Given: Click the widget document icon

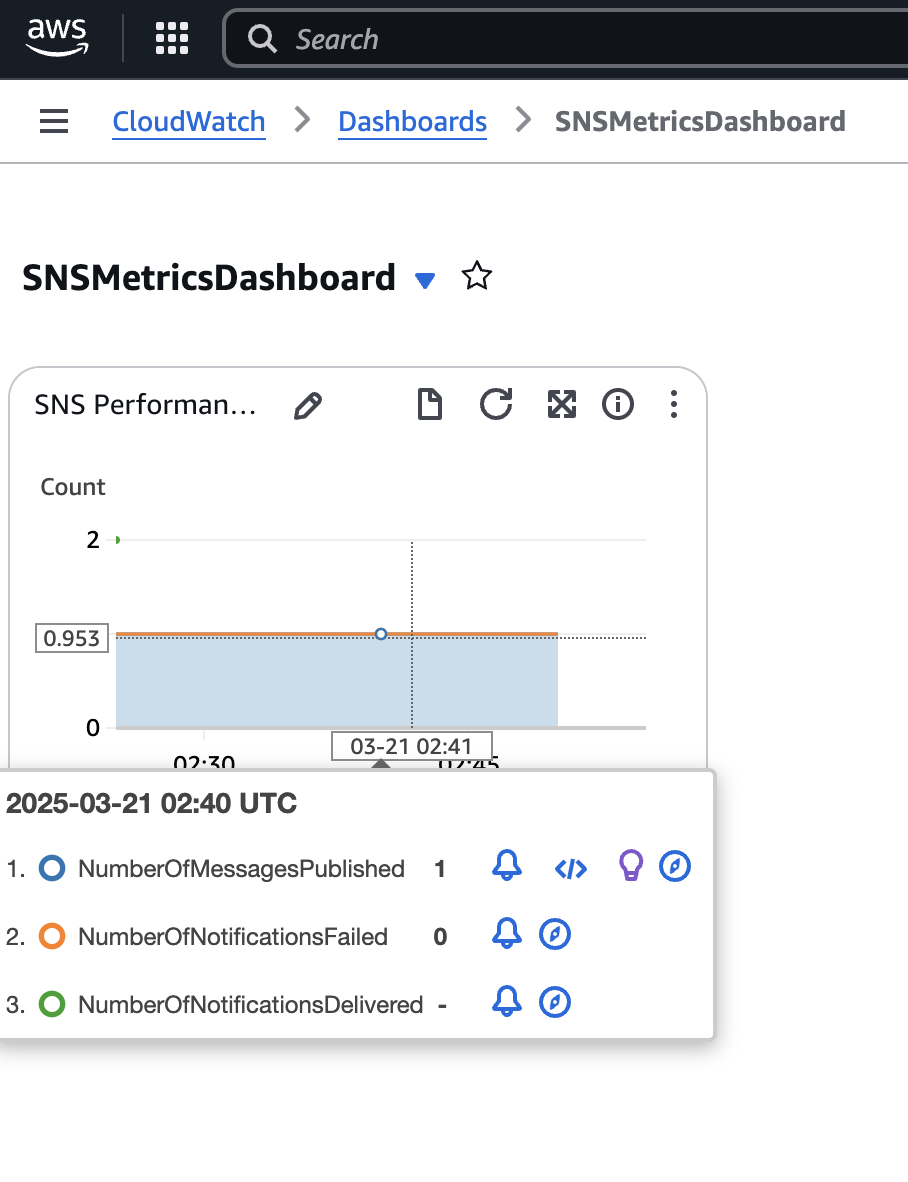Looking at the screenshot, I should (430, 404).
